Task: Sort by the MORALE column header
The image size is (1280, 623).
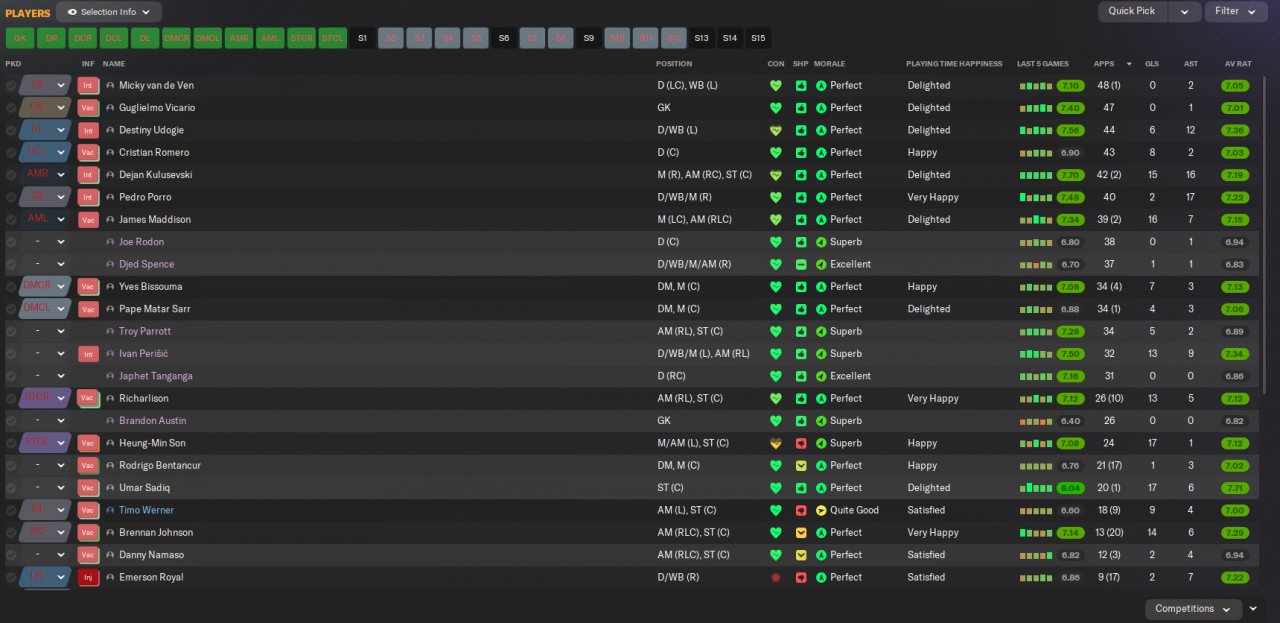Action: click(829, 64)
